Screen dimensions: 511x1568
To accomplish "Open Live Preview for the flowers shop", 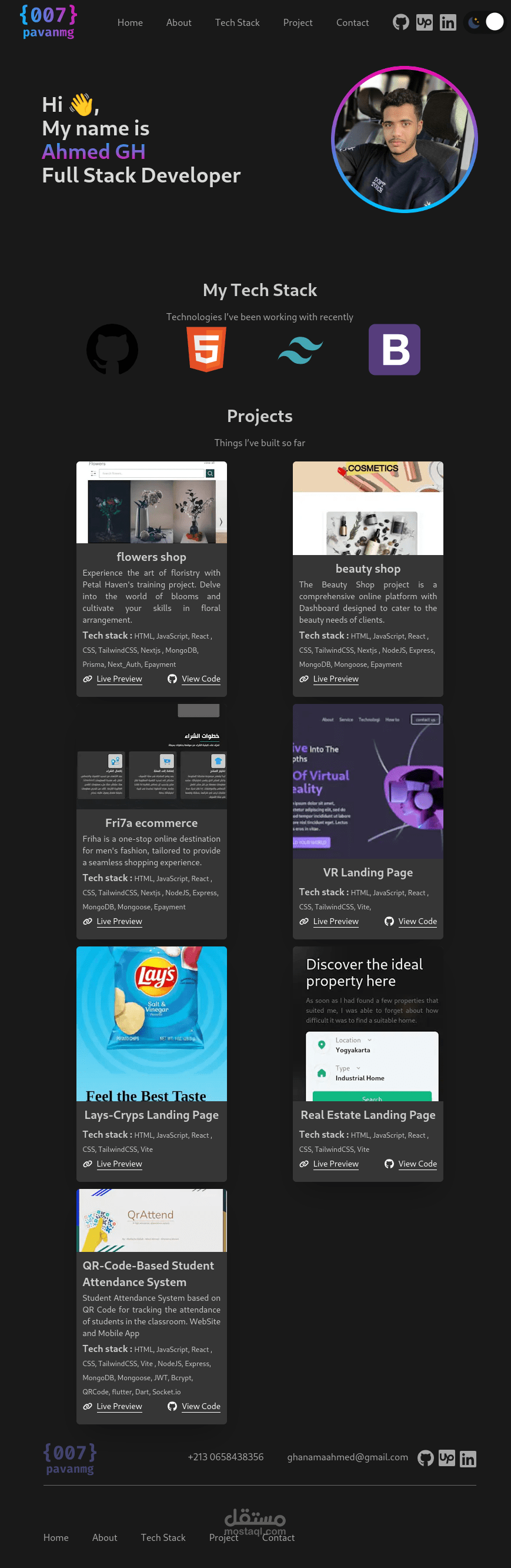I will (x=119, y=679).
